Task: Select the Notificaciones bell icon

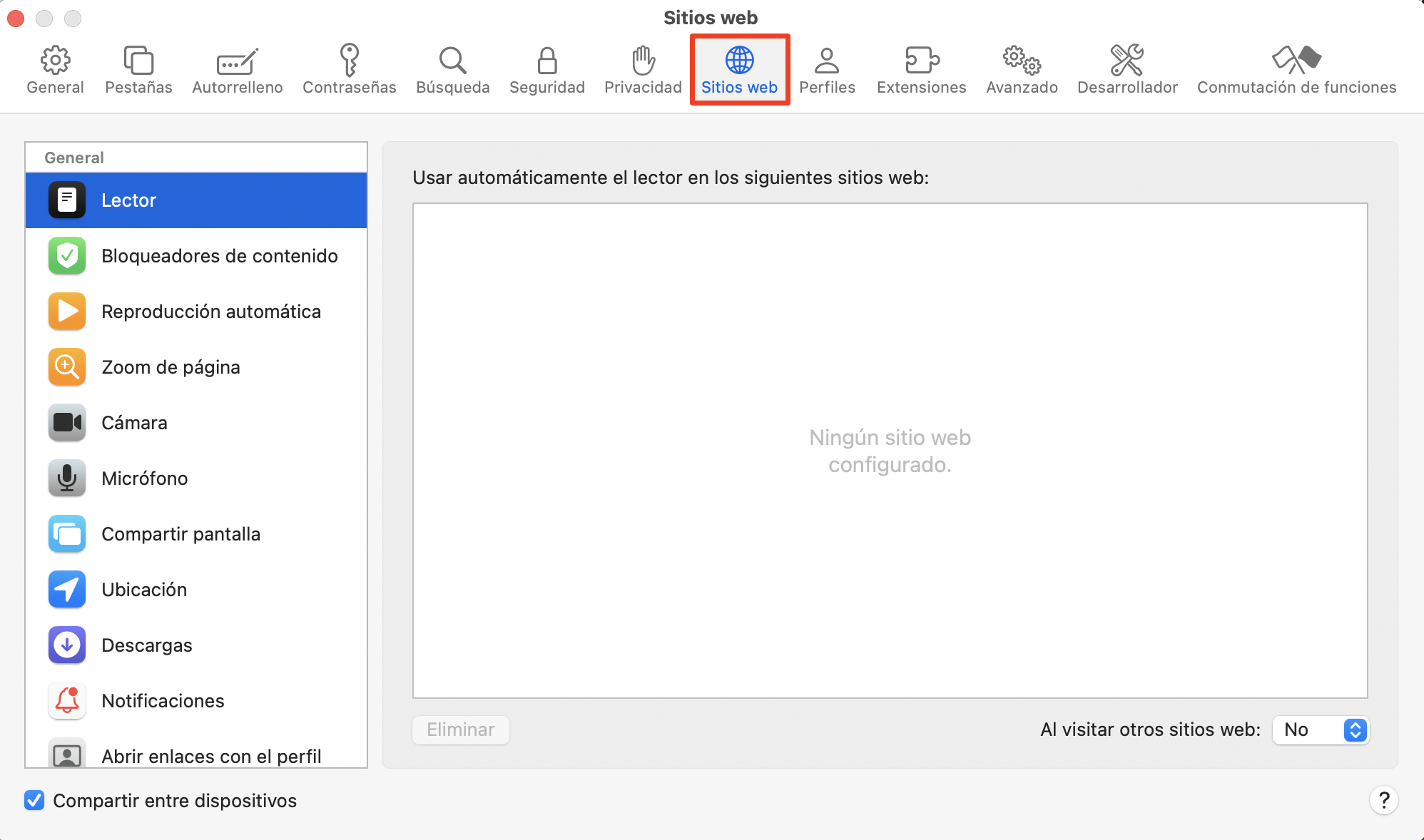Action: [66, 700]
